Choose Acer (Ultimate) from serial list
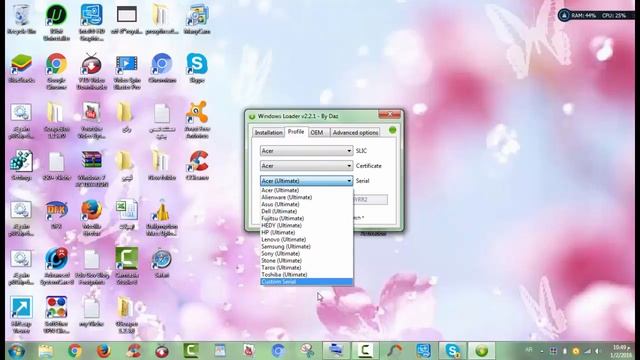 click(x=307, y=190)
